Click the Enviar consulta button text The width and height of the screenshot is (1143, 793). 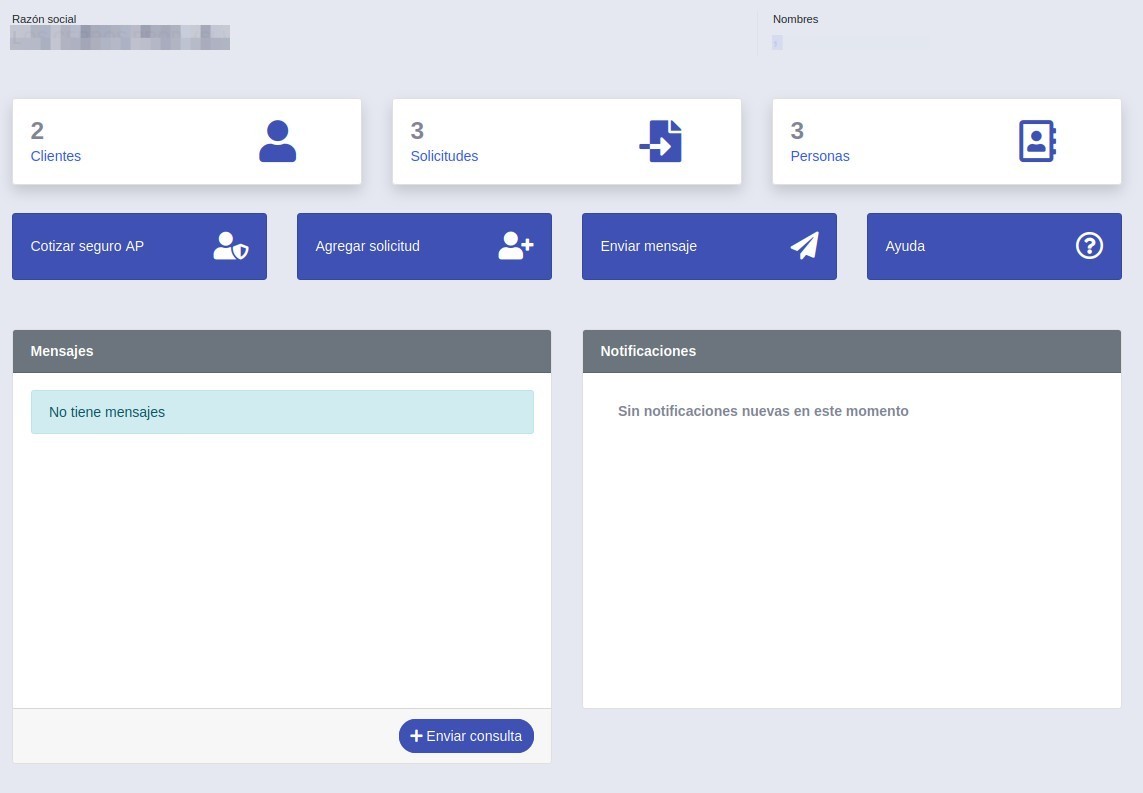[474, 736]
